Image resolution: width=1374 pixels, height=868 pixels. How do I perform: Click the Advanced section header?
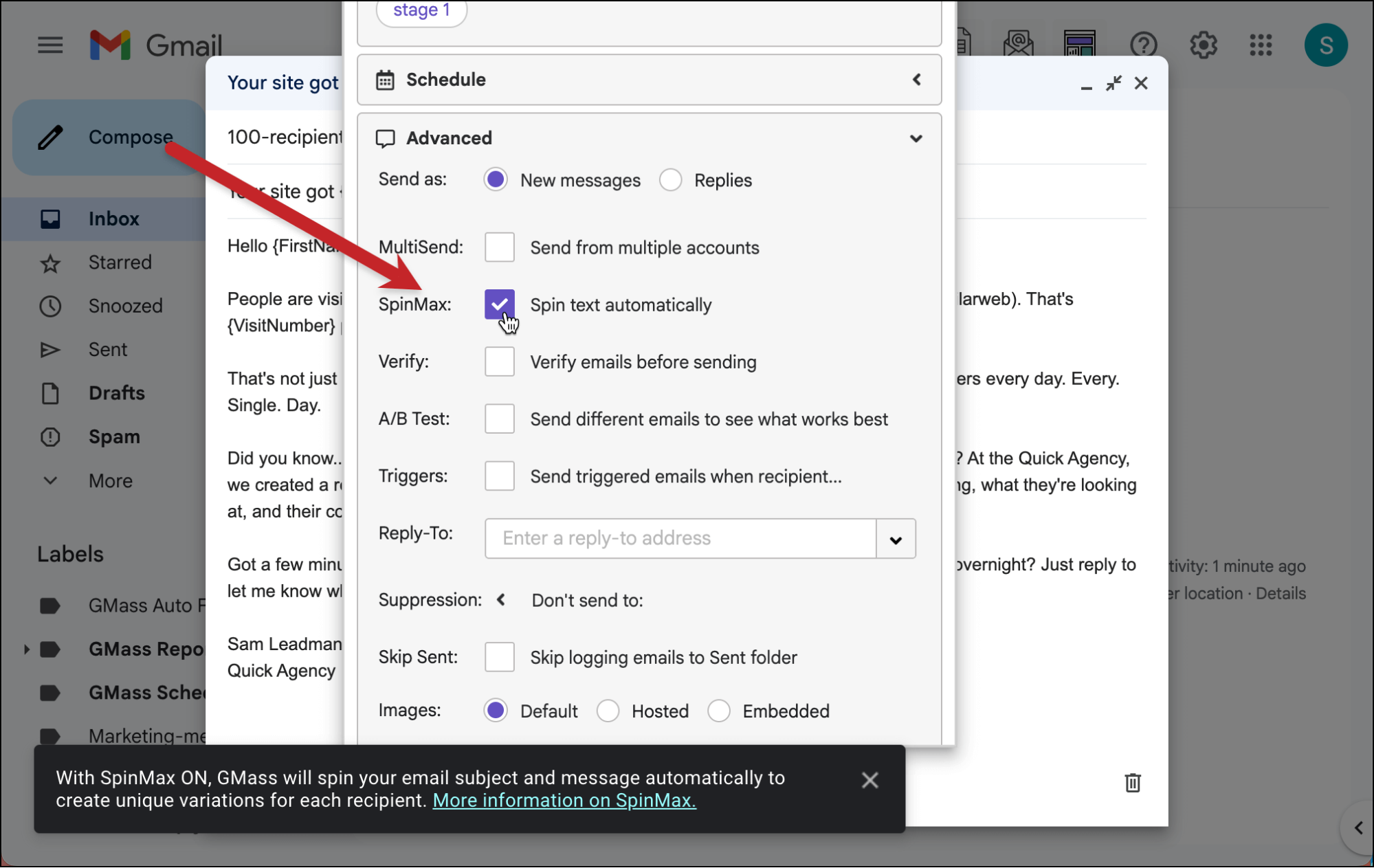point(649,138)
